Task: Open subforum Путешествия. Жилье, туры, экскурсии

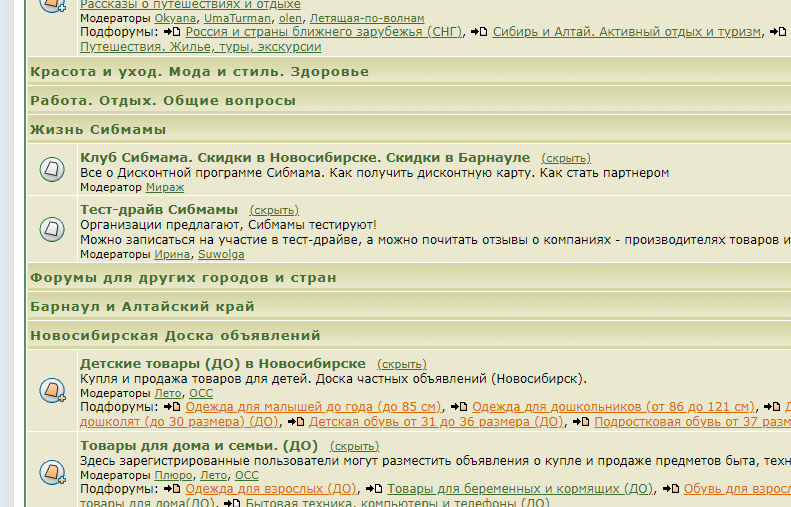Action: pos(200,47)
